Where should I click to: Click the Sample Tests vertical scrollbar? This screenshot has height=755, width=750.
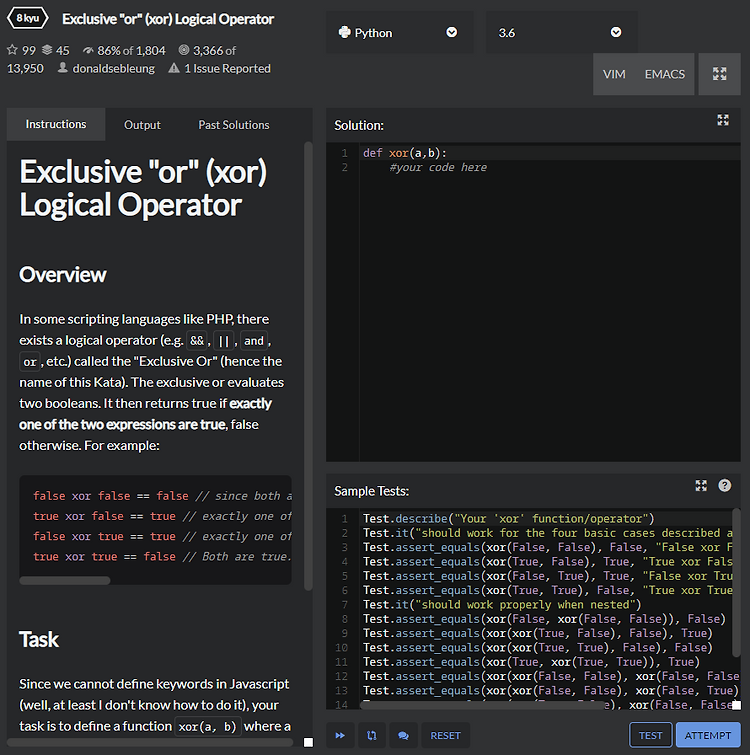point(736,583)
